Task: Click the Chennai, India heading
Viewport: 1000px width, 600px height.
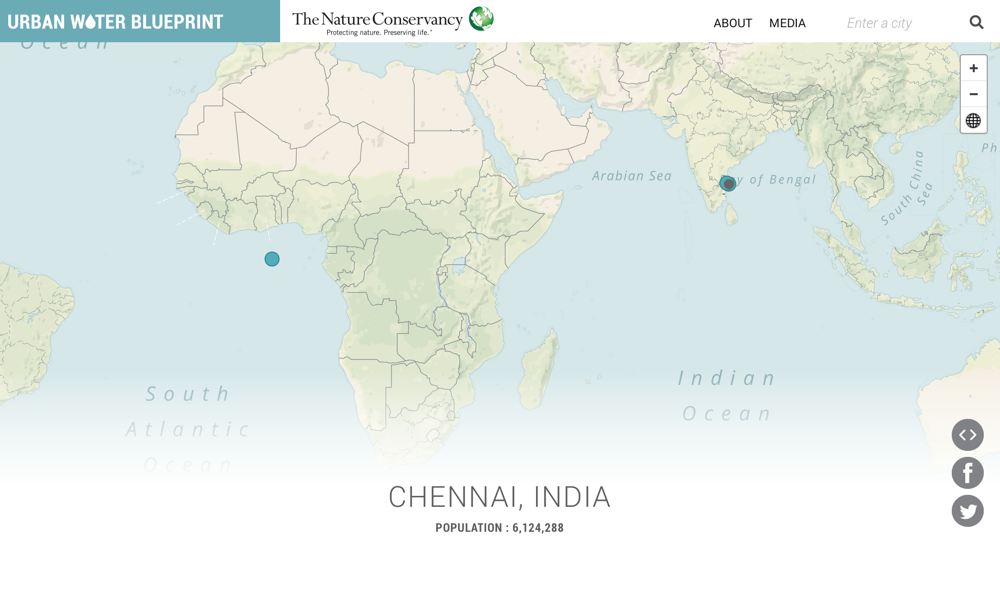Action: 499,497
